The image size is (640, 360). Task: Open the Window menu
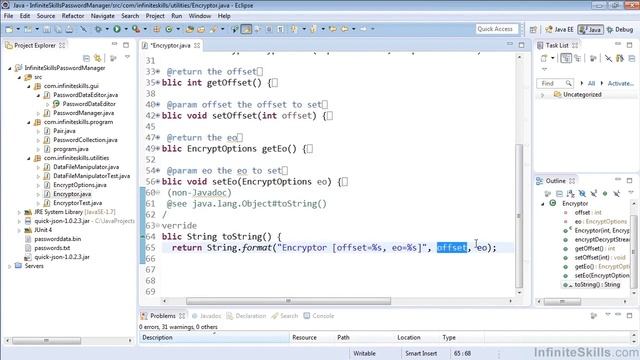point(200,16)
